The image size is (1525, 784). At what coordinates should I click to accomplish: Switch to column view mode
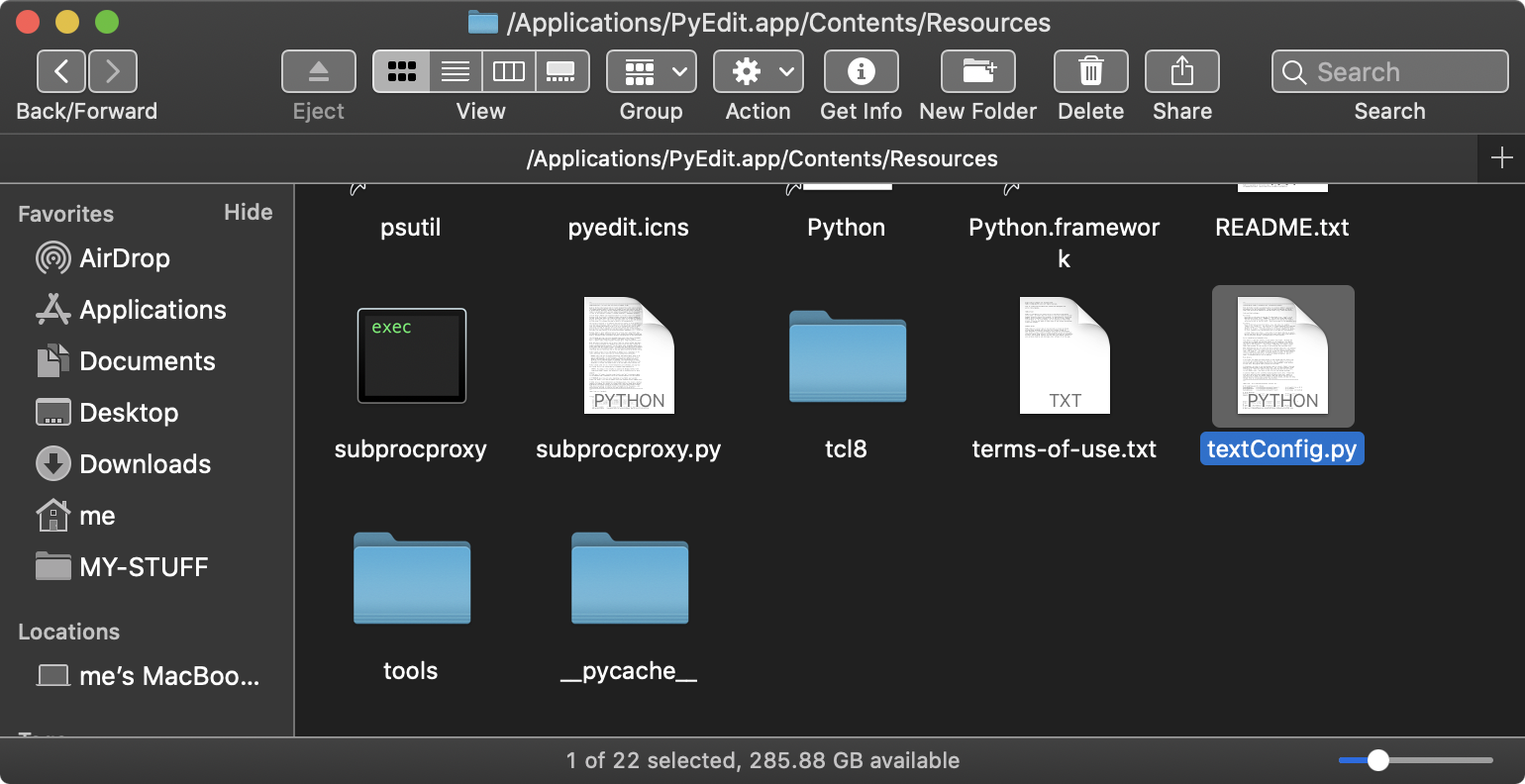509,71
